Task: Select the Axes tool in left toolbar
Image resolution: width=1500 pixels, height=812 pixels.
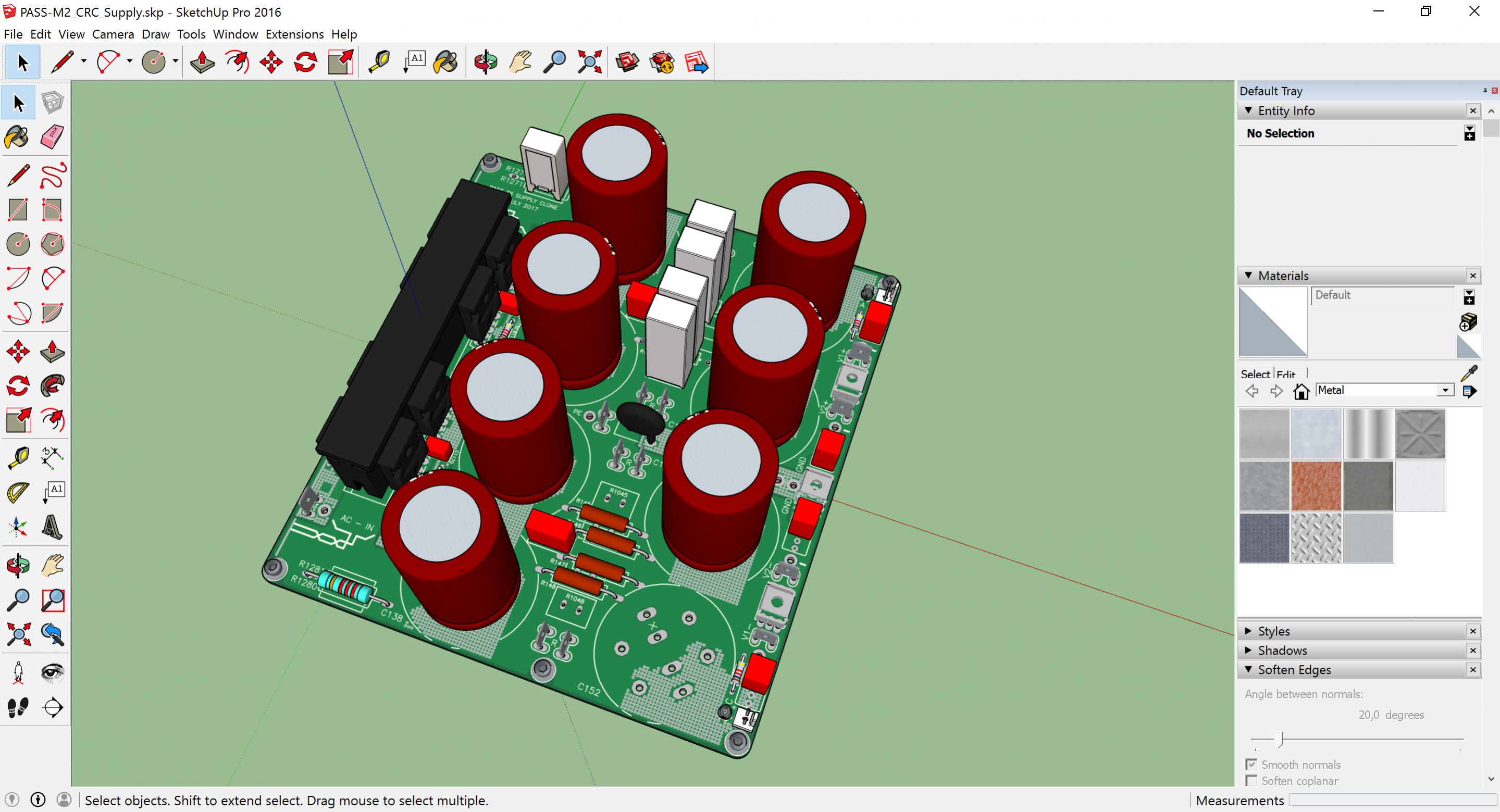Action: 18,527
